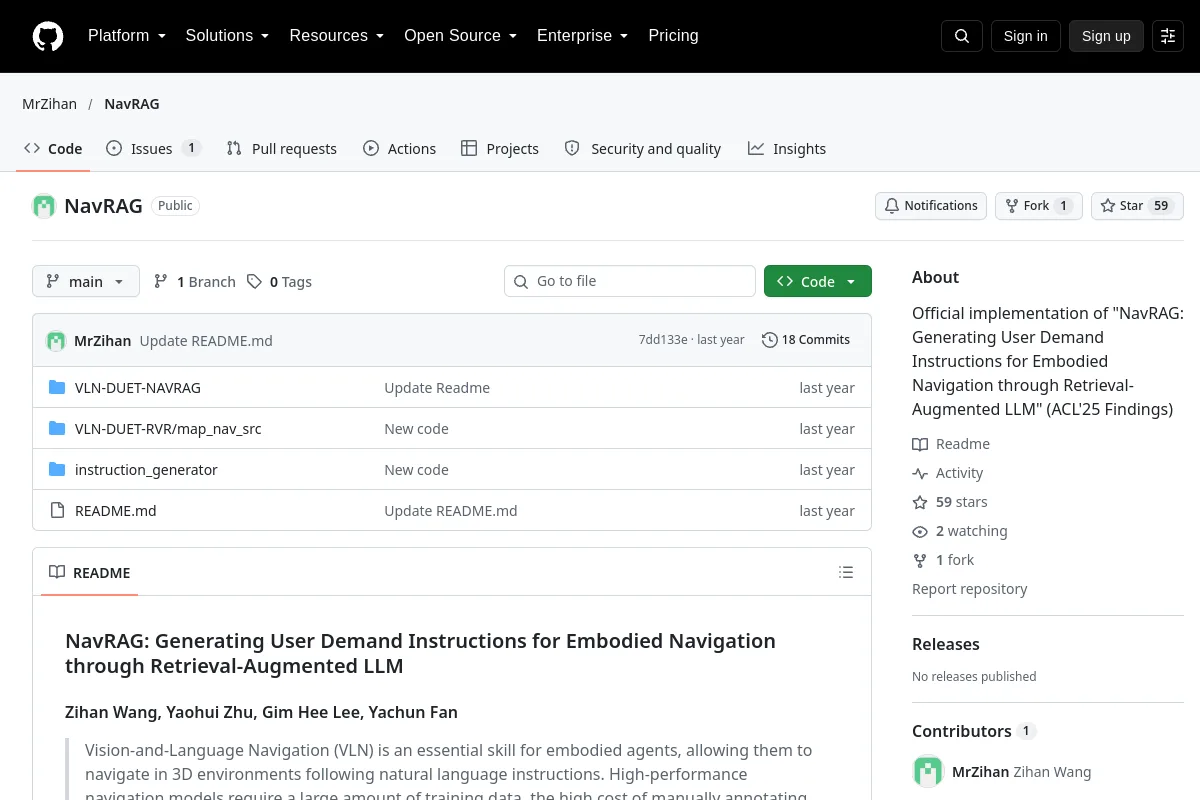Open the 'Update Readme' commit message
1200x800 pixels.
tap(437, 388)
